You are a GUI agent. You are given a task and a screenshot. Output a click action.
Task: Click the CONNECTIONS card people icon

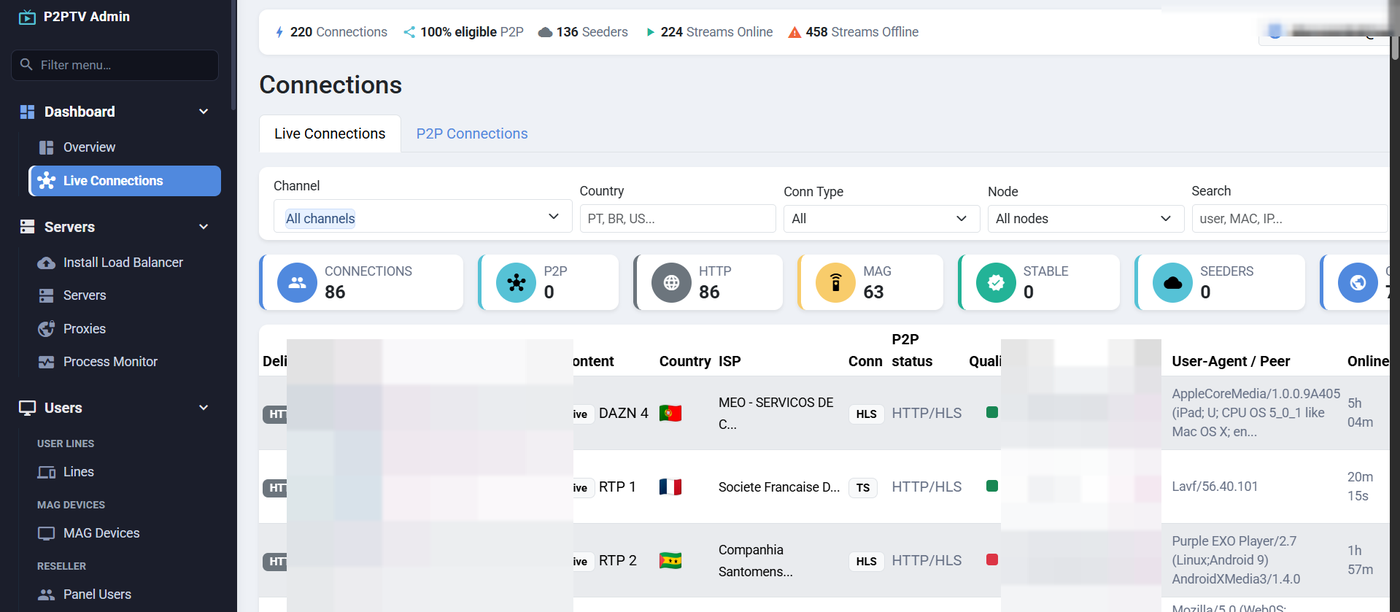click(297, 282)
